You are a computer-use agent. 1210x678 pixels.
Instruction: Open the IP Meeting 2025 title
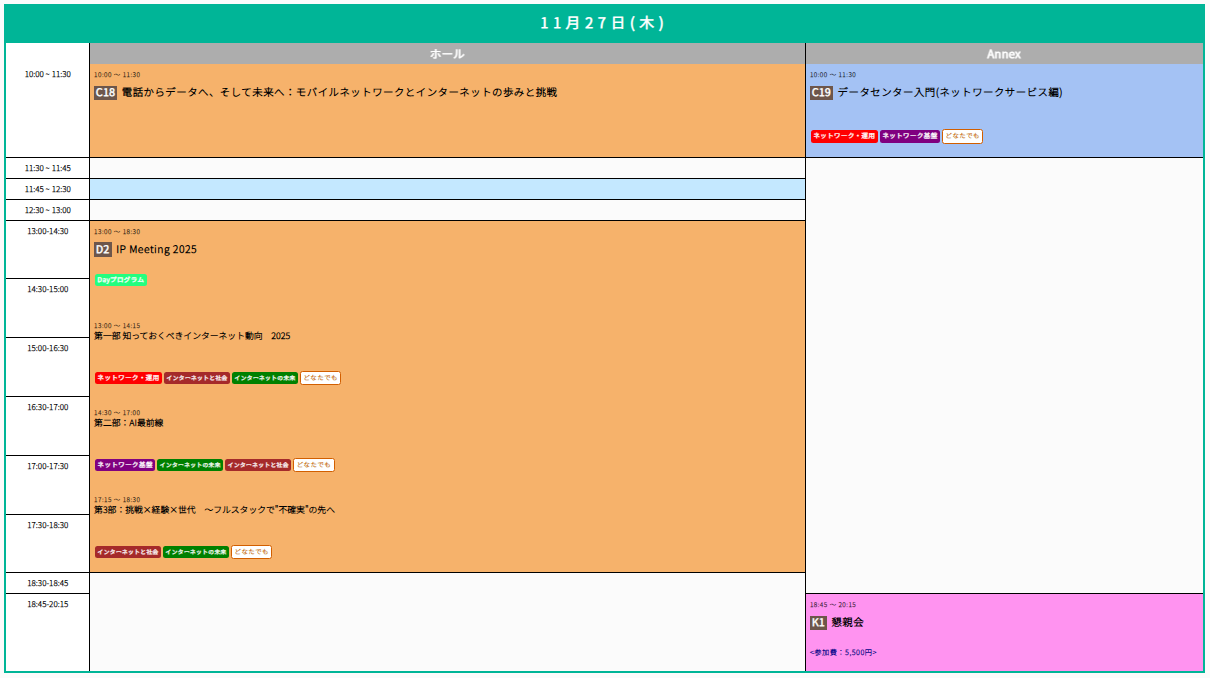click(x=156, y=250)
